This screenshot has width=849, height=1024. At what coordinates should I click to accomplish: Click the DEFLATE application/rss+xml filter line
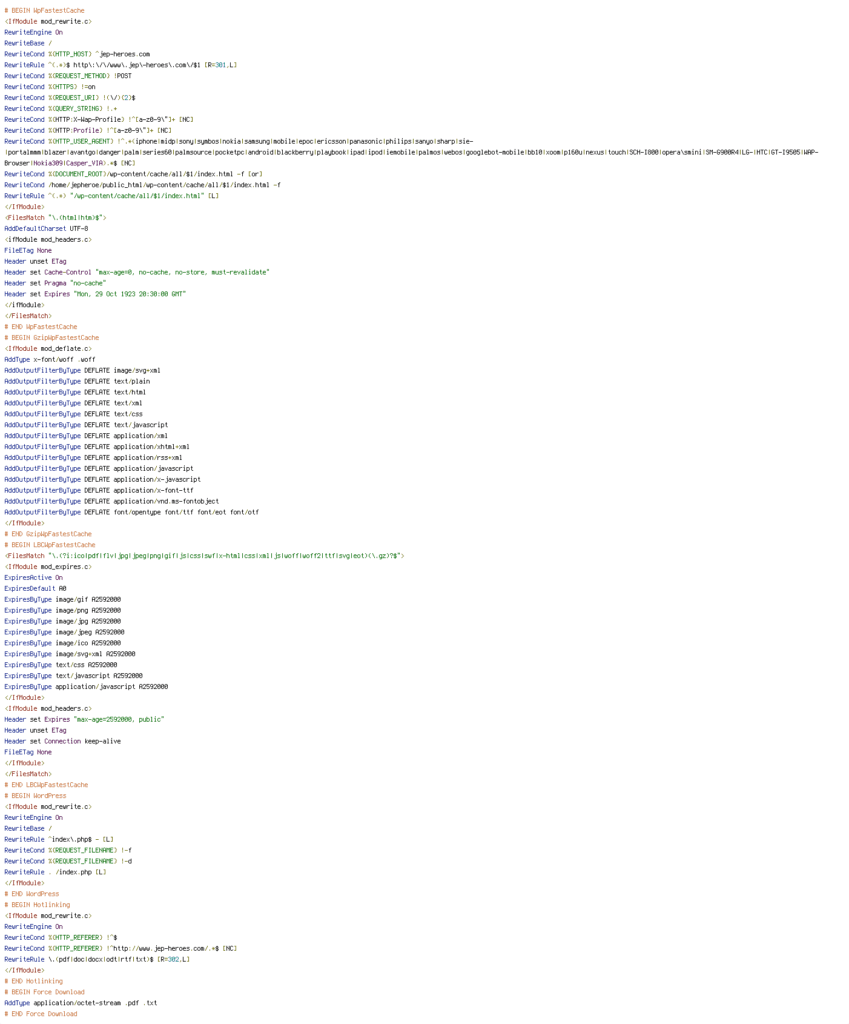coord(93,458)
